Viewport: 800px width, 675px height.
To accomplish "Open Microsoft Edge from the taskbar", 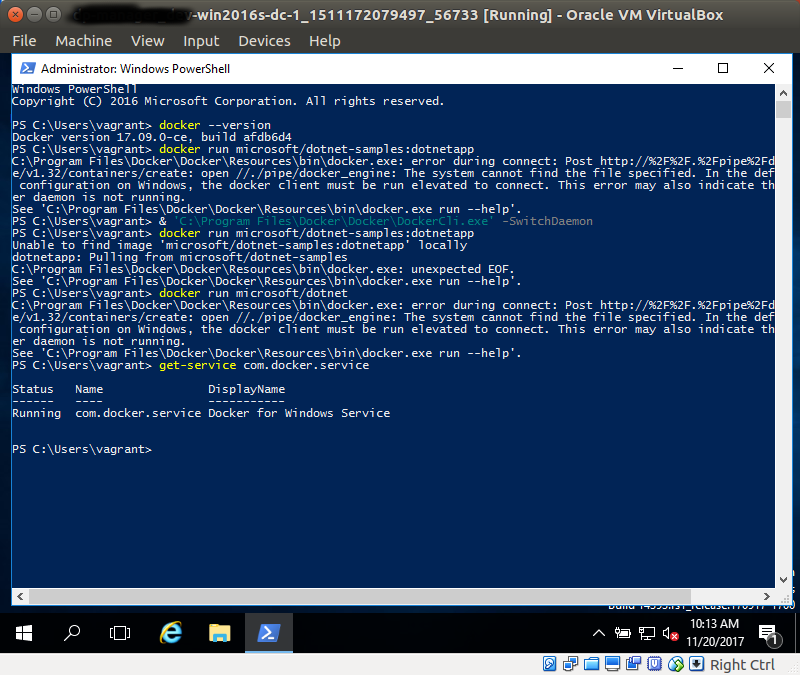I will (170, 633).
